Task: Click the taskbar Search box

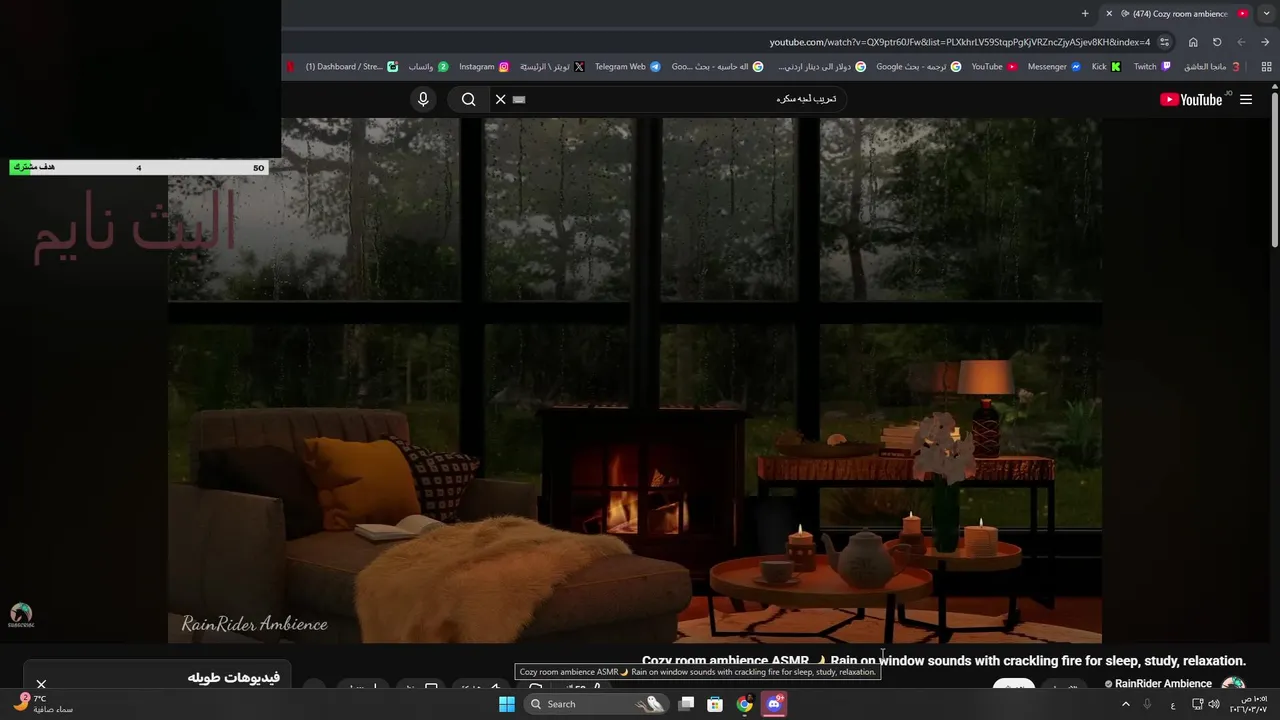Action: click(597, 704)
